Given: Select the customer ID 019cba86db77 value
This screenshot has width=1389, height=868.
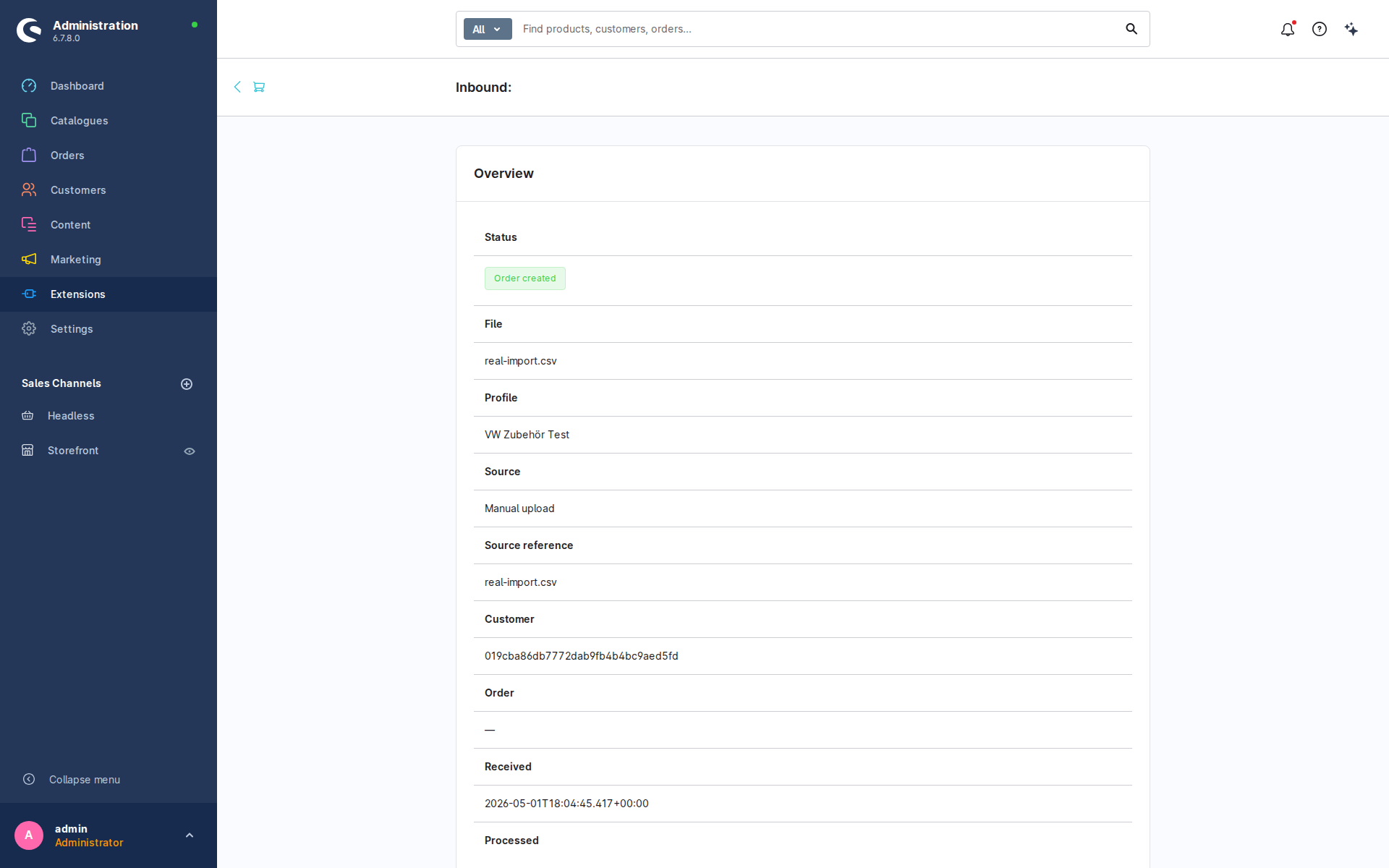Looking at the screenshot, I should [582, 656].
